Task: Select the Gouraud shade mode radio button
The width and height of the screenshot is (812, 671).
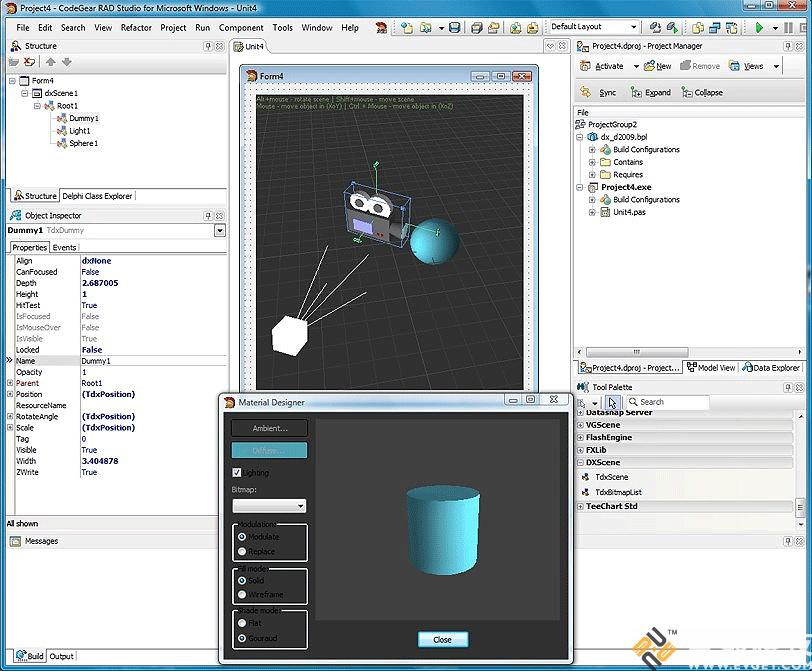Action: click(242, 638)
